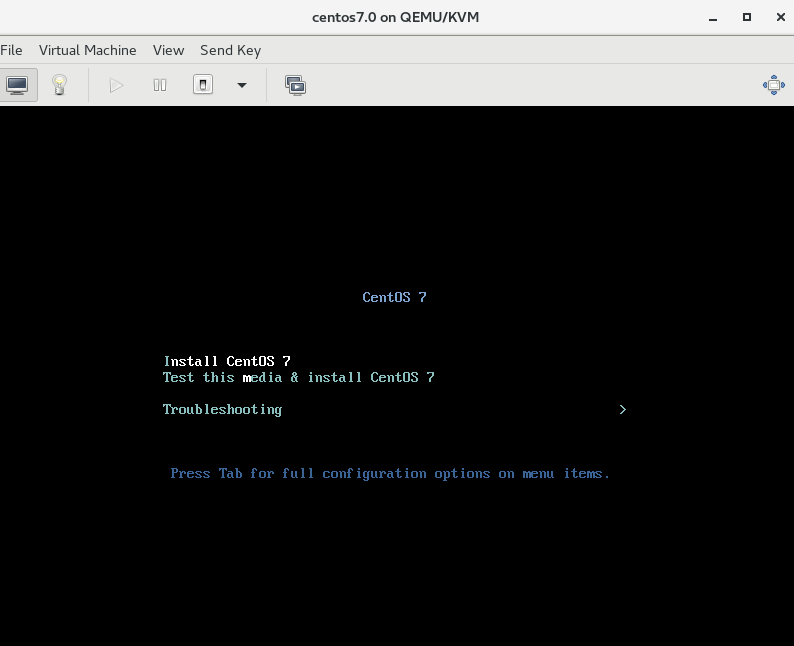
Task: Pause the virtual machine
Action: (160, 85)
